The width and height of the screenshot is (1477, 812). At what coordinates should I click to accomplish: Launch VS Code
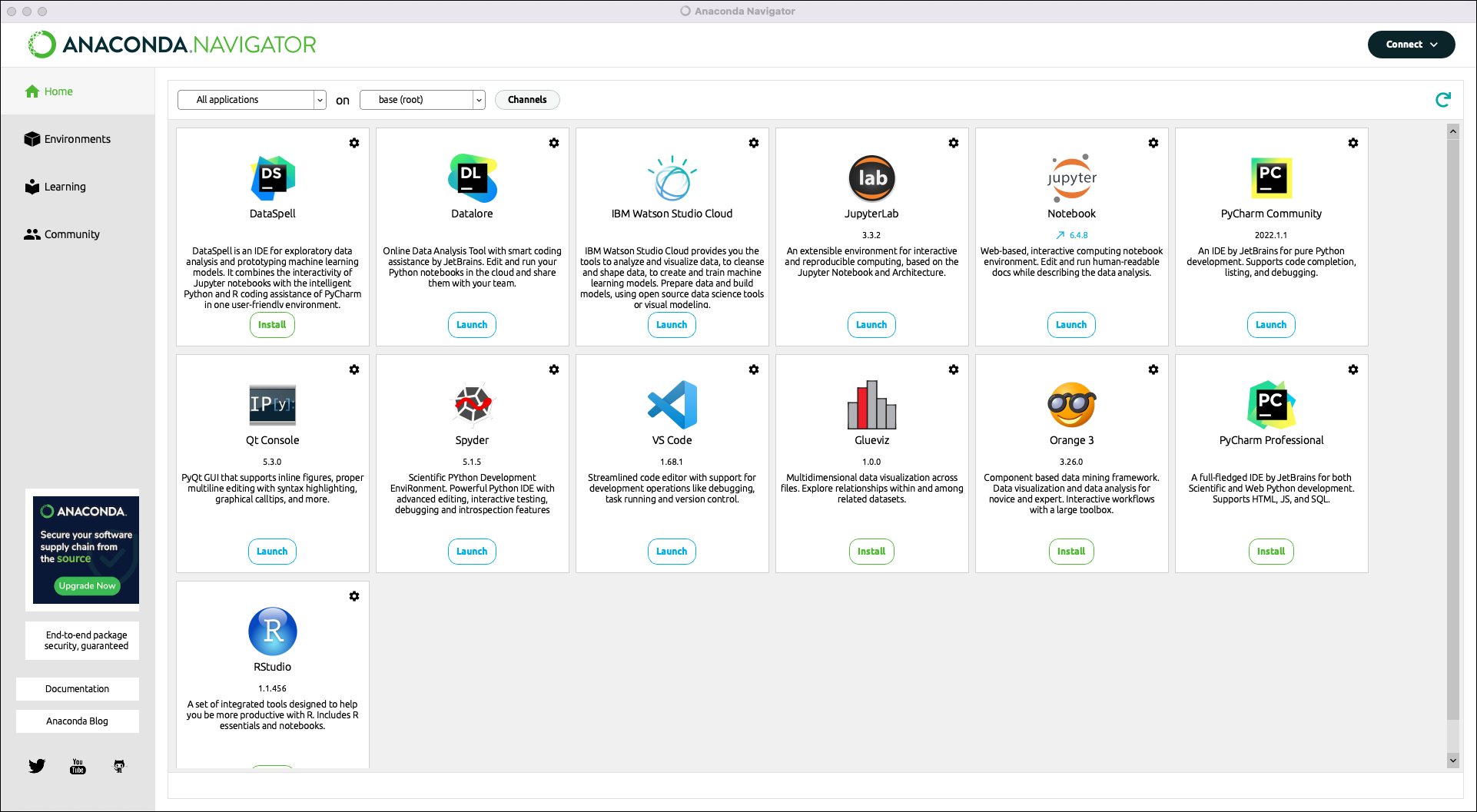pos(672,552)
